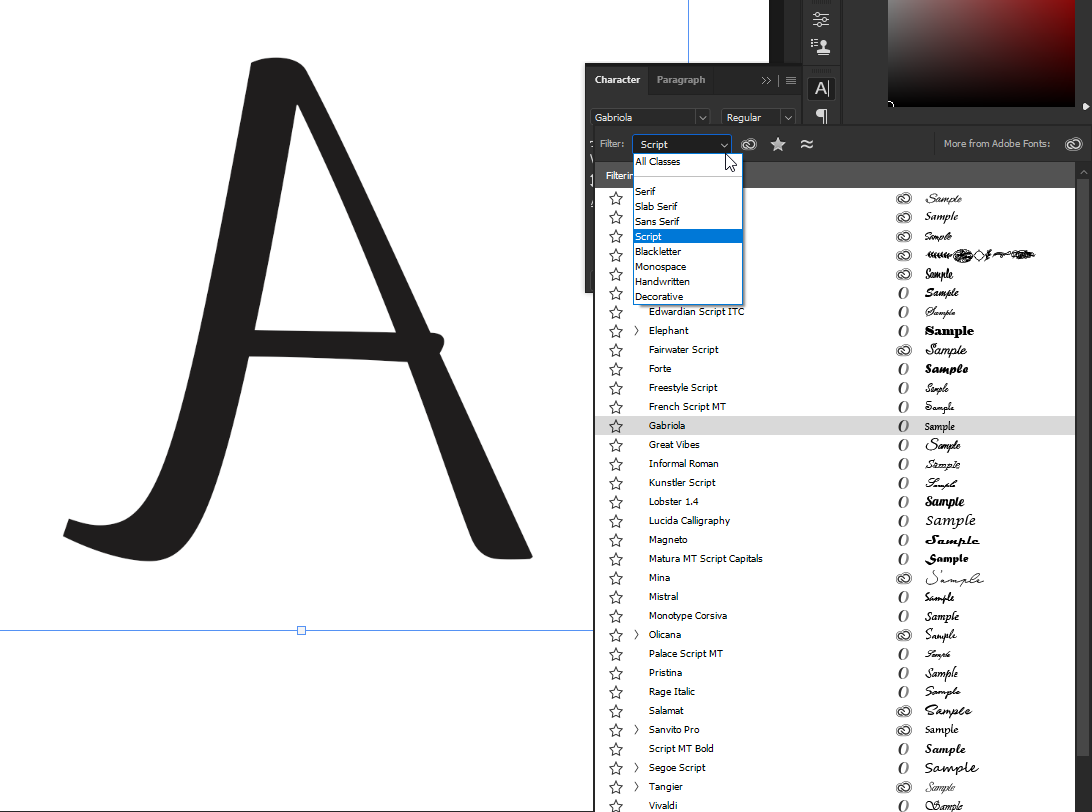This screenshot has width=1092, height=812.
Task: Expand the Sanvito Pro family chevron
Action: click(x=637, y=729)
